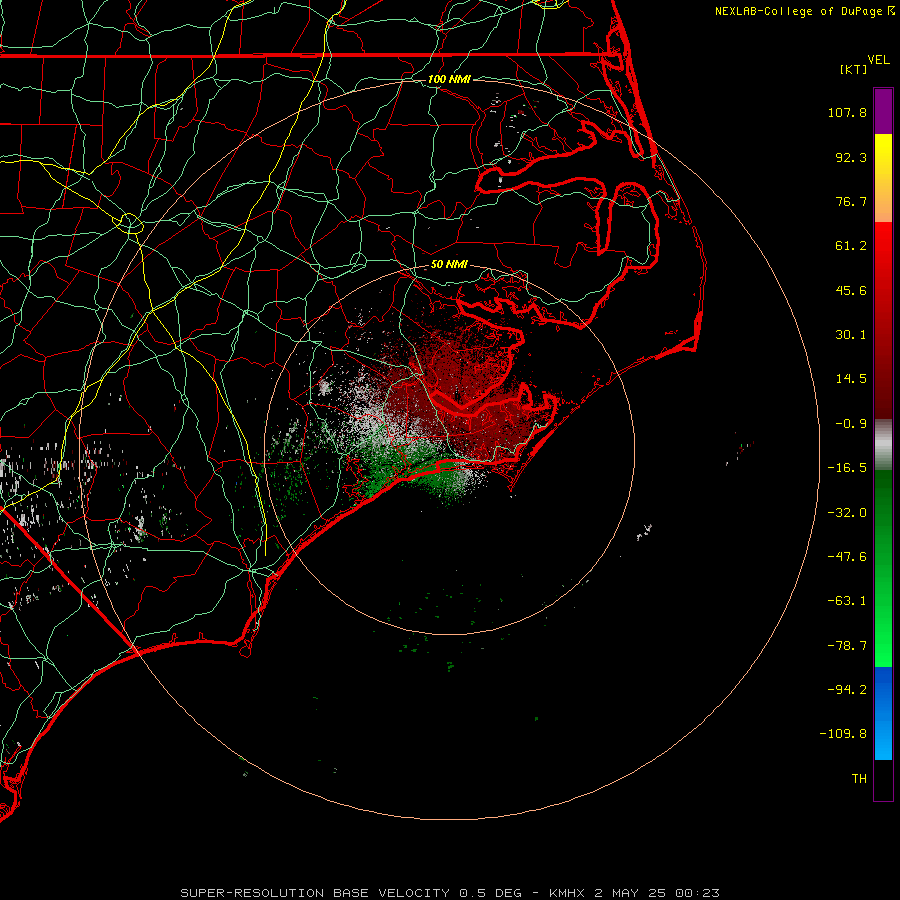
Task: Click the 76.7 velocity scale value
Action: (x=851, y=201)
